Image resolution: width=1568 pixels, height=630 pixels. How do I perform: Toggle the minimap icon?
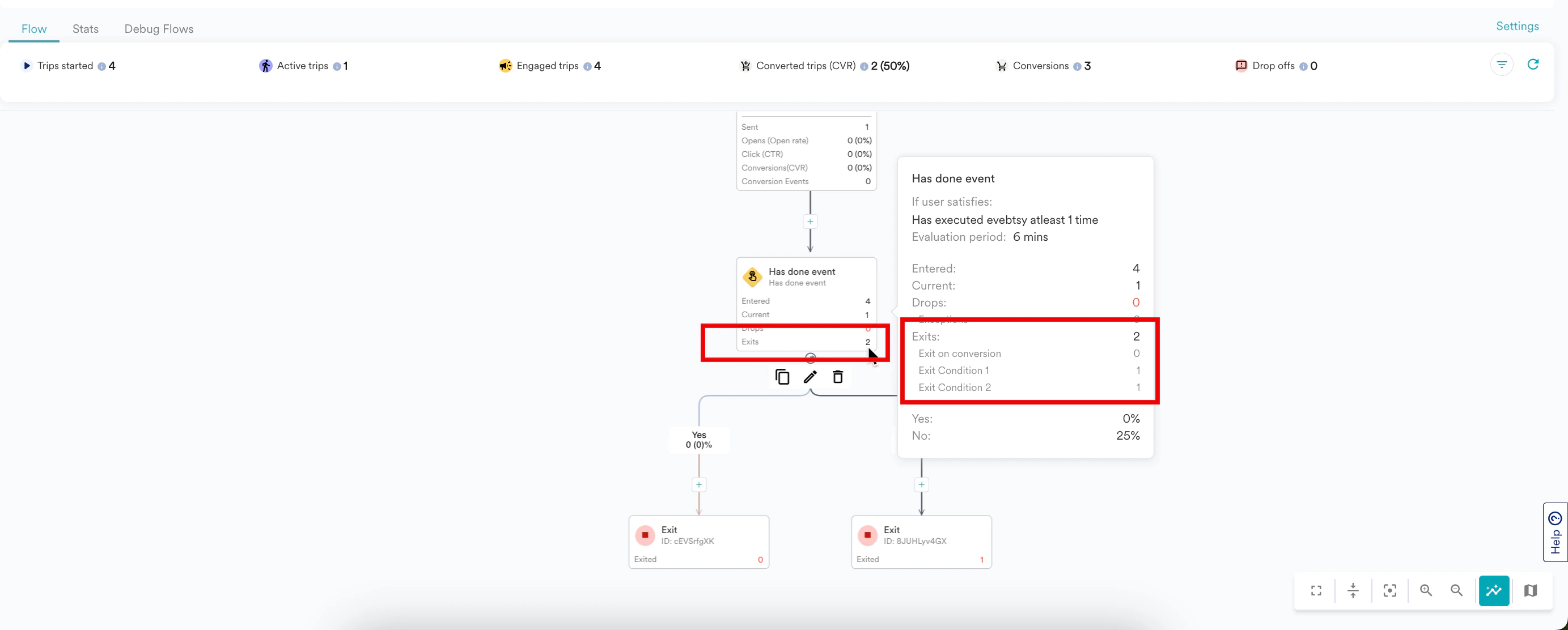(1530, 590)
